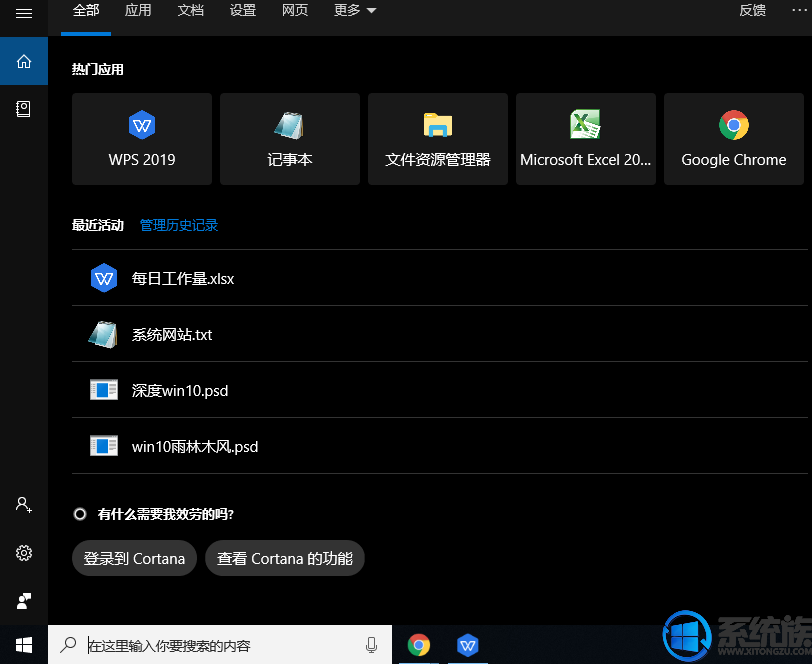The image size is (812, 664).
Task: Open recent file 系统网站.txt
Action: 440,335
